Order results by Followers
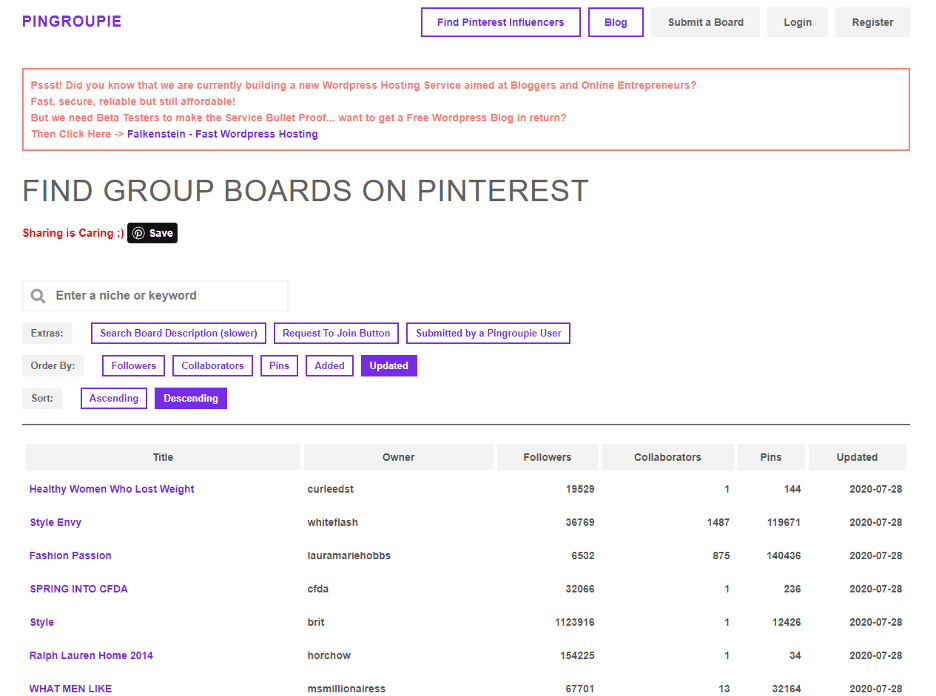The width and height of the screenshot is (936, 696). pyautogui.click(x=133, y=365)
